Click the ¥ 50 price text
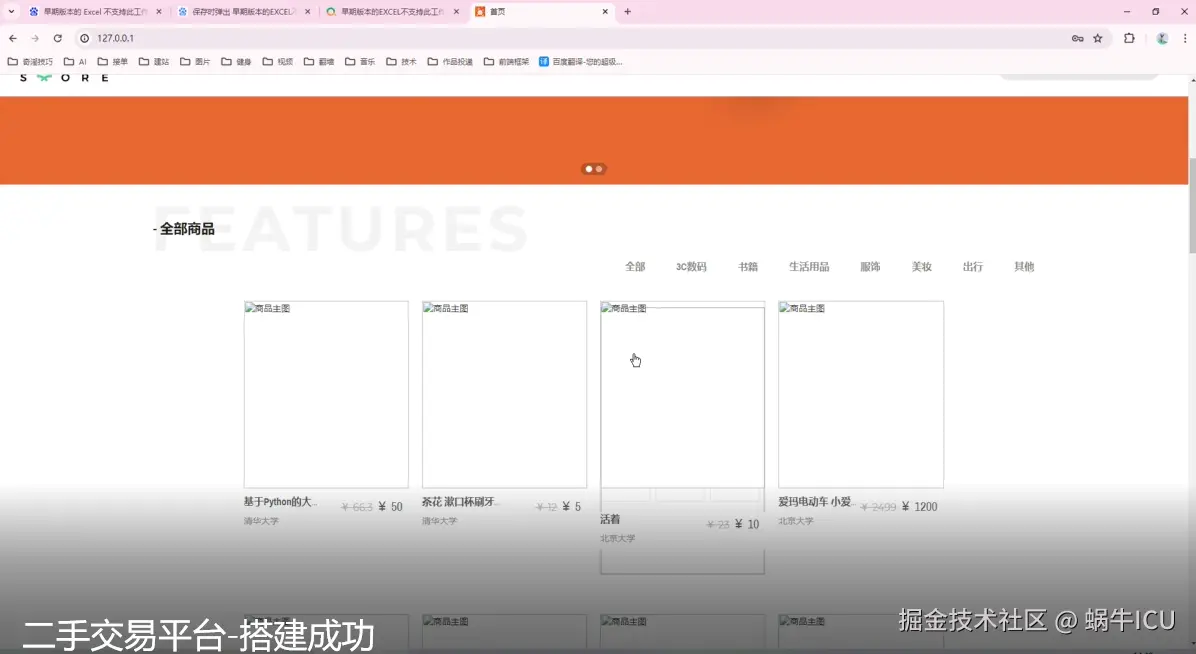 pyautogui.click(x=390, y=507)
